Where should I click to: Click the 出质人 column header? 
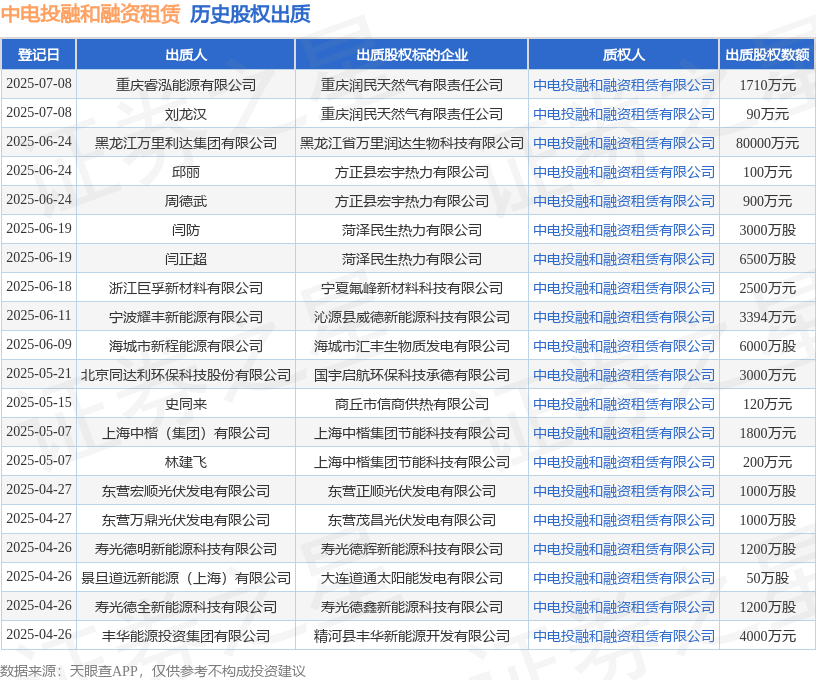186,55
